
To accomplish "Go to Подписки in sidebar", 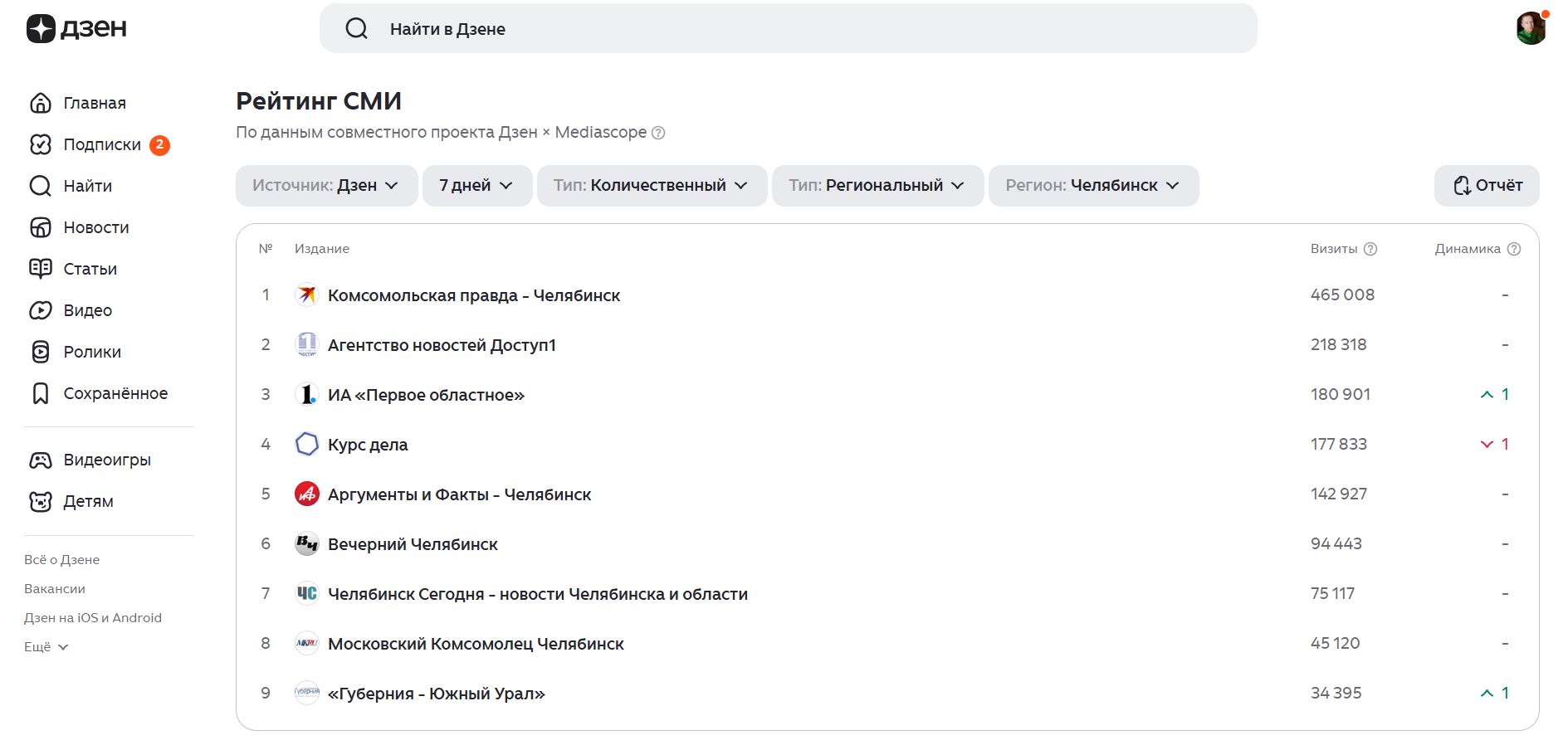I will pyautogui.click(x=101, y=145).
